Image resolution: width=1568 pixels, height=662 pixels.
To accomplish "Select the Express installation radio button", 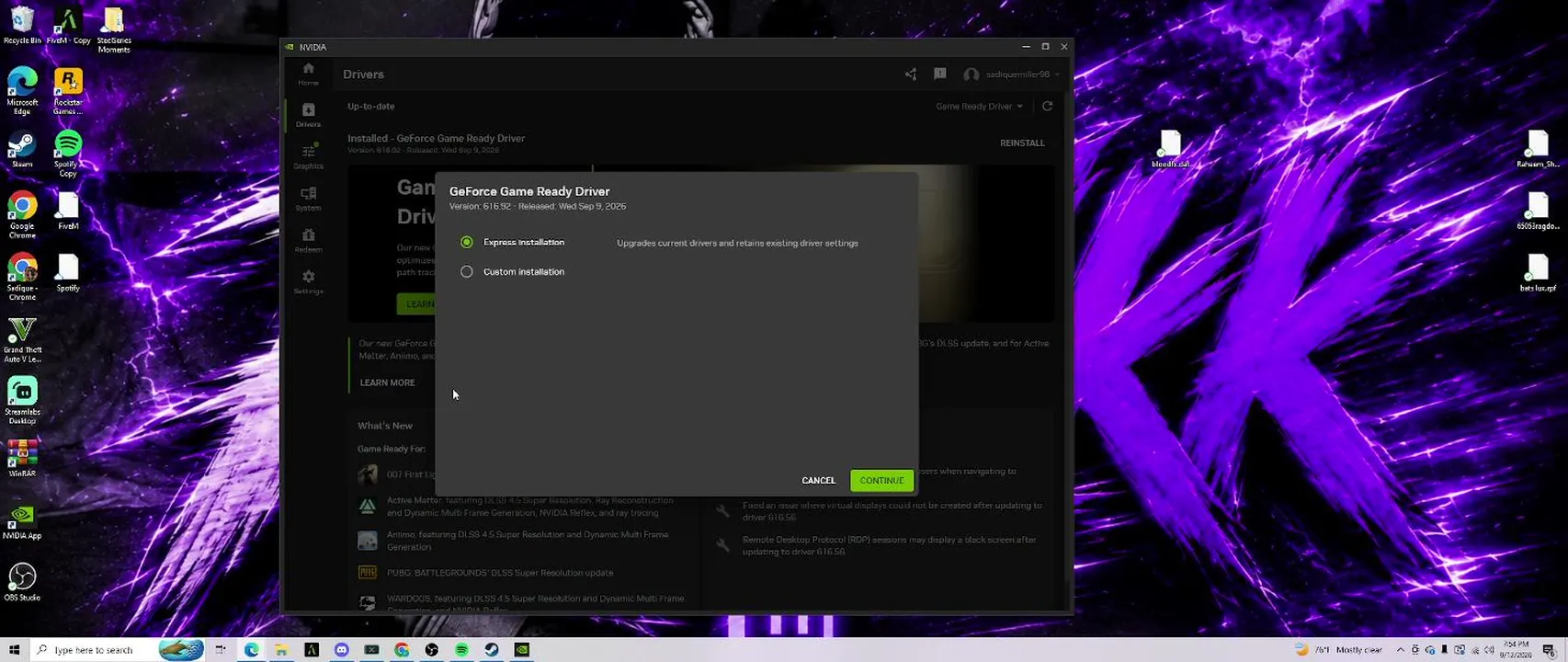I will 467,242.
